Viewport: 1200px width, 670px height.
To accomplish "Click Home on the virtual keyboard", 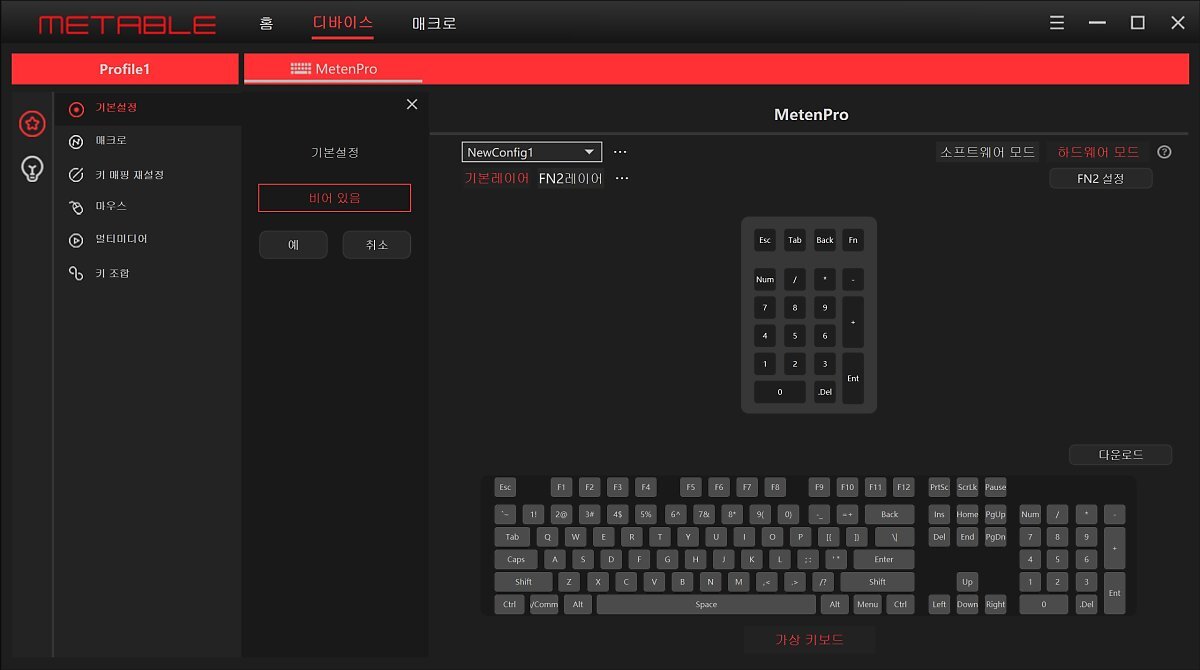I will pos(967,514).
